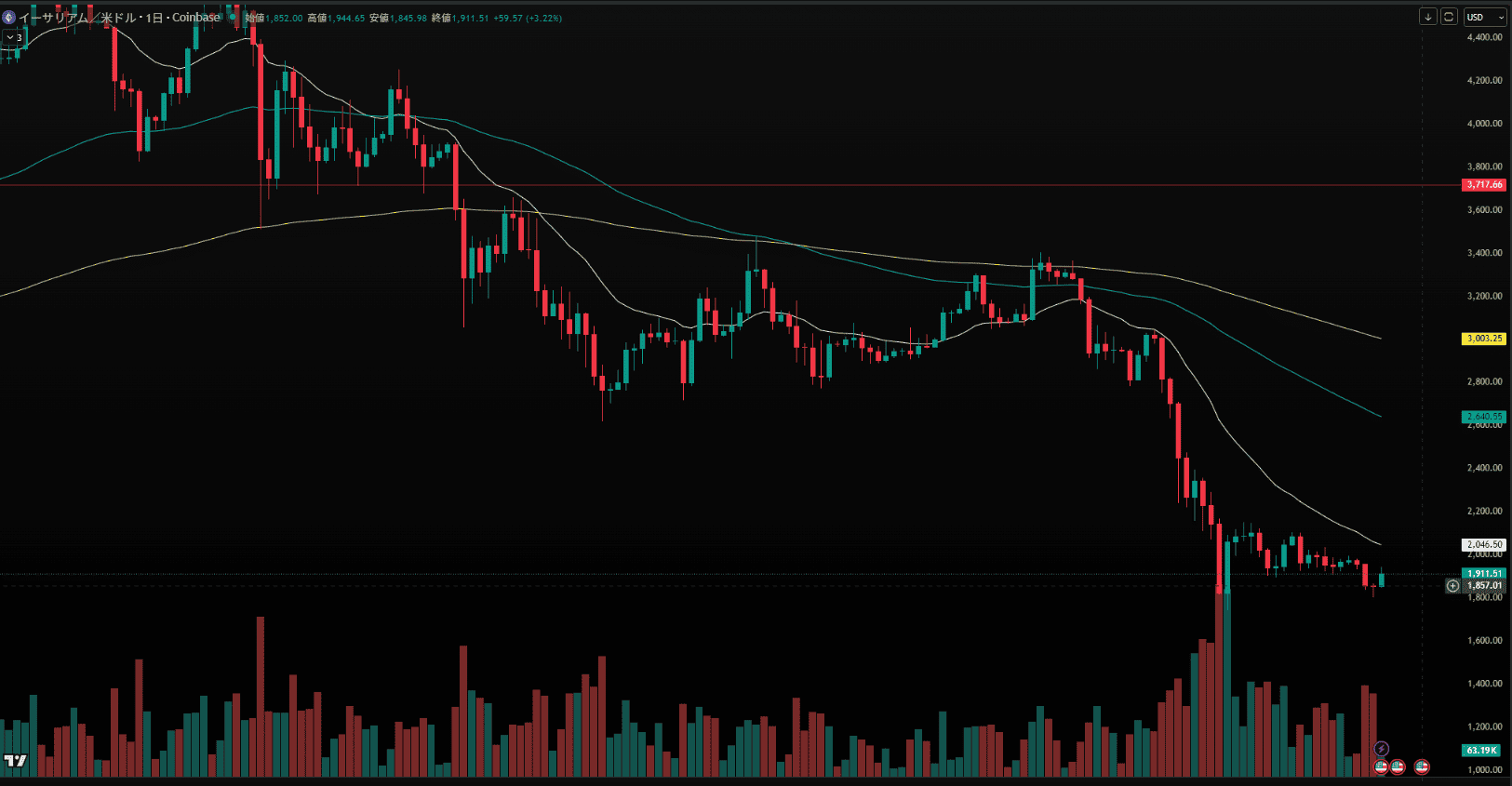Screen dimensions: 1512x786
Task: Click the green market status dot
Action: pos(233,17)
